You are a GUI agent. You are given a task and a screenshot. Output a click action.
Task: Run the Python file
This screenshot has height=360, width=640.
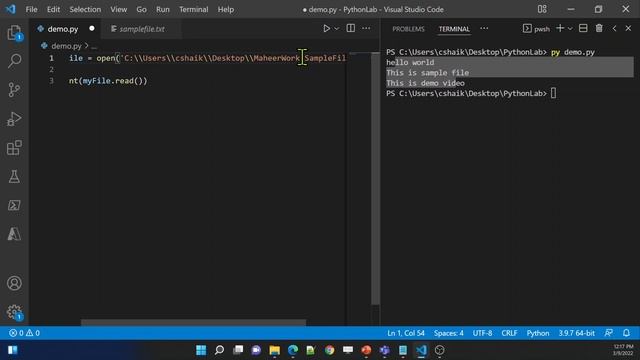[x=326, y=29]
